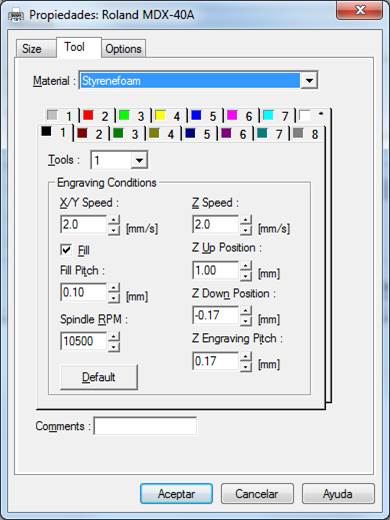Select the olive color 4 tab
Viewport: 390px width, 520px height.
[163, 134]
